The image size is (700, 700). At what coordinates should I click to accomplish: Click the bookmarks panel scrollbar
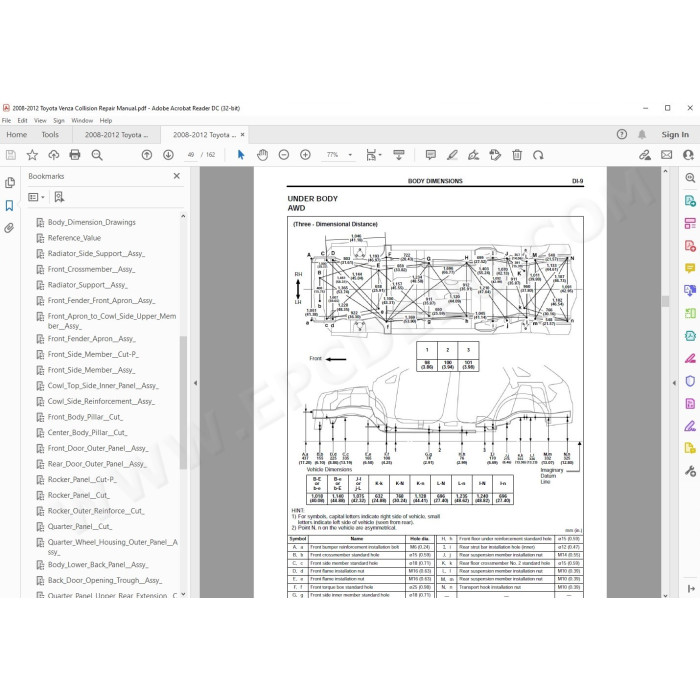(183, 402)
